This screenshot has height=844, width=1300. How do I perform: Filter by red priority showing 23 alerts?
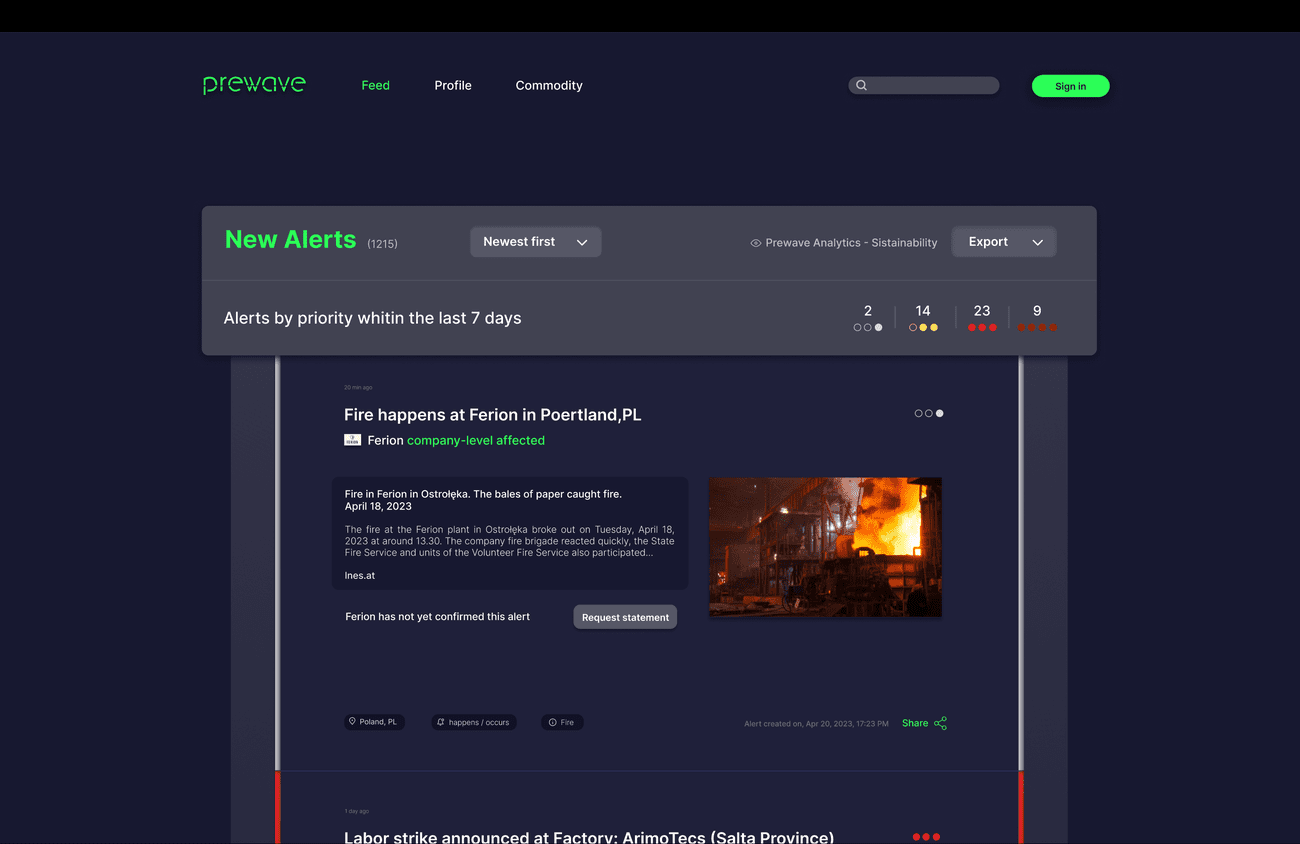tap(982, 318)
